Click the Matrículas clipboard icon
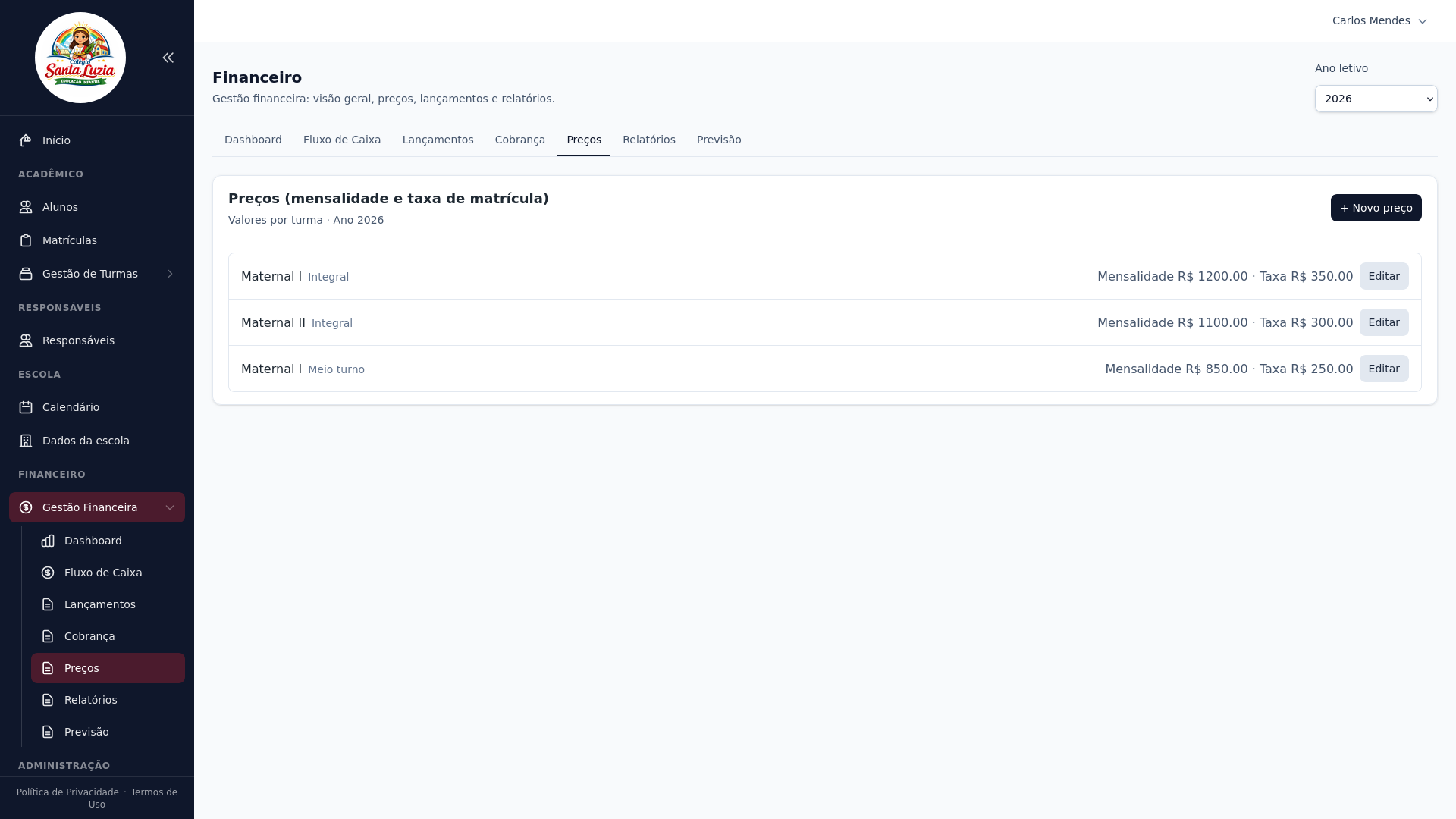The width and height of the screenshot is (1456, 819). (x=26, y=240)
